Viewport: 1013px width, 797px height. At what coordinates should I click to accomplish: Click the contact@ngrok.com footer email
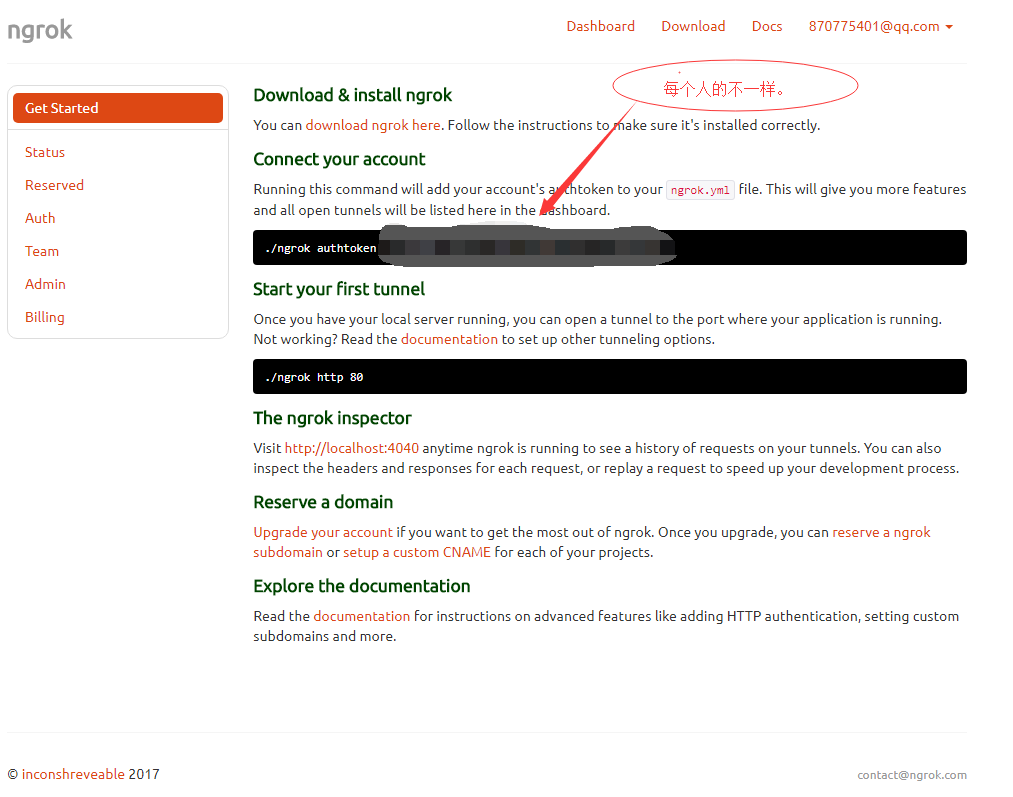click(x=912, y=775)
